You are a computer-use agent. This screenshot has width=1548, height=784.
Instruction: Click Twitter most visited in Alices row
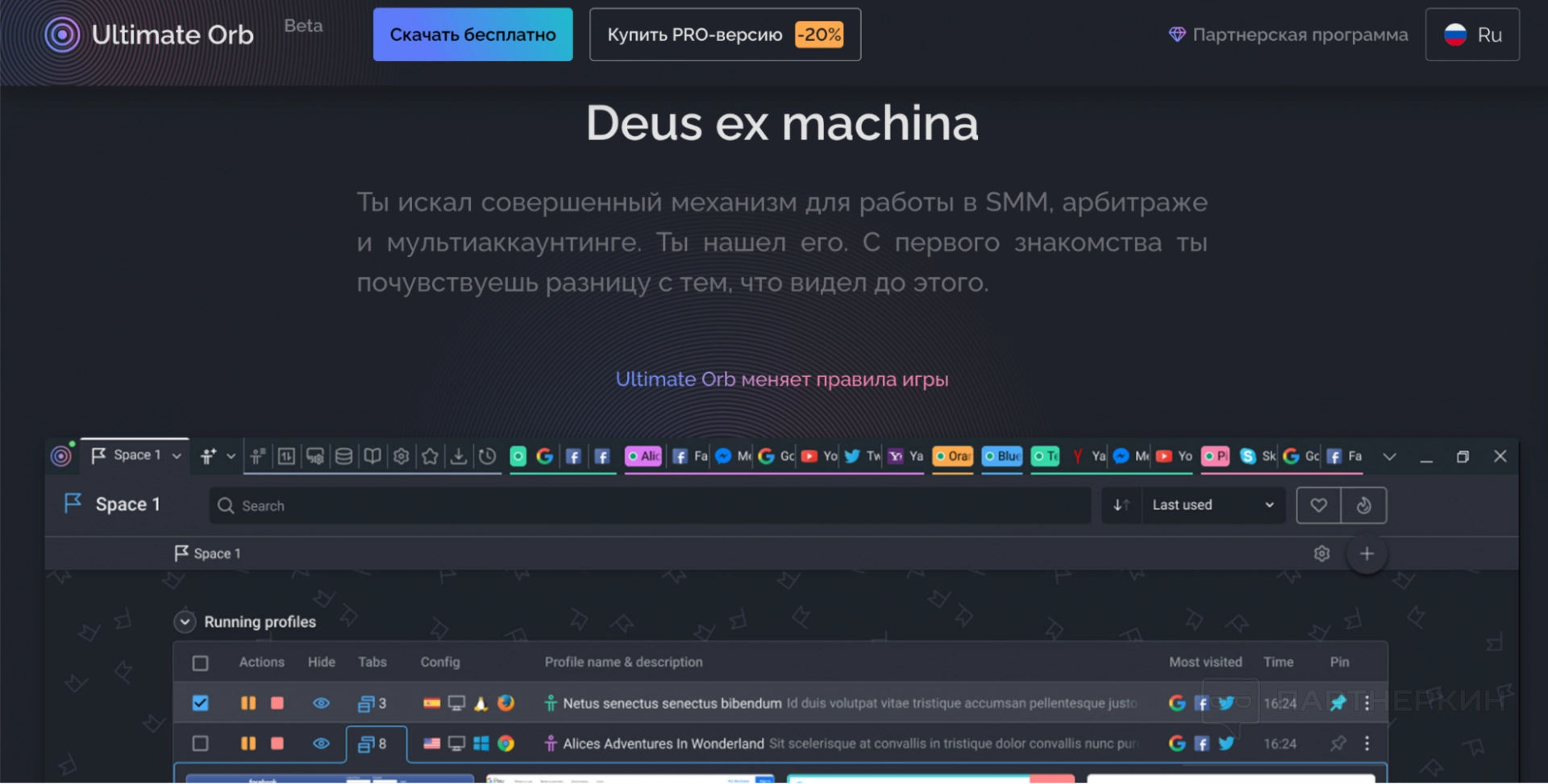1226,744
